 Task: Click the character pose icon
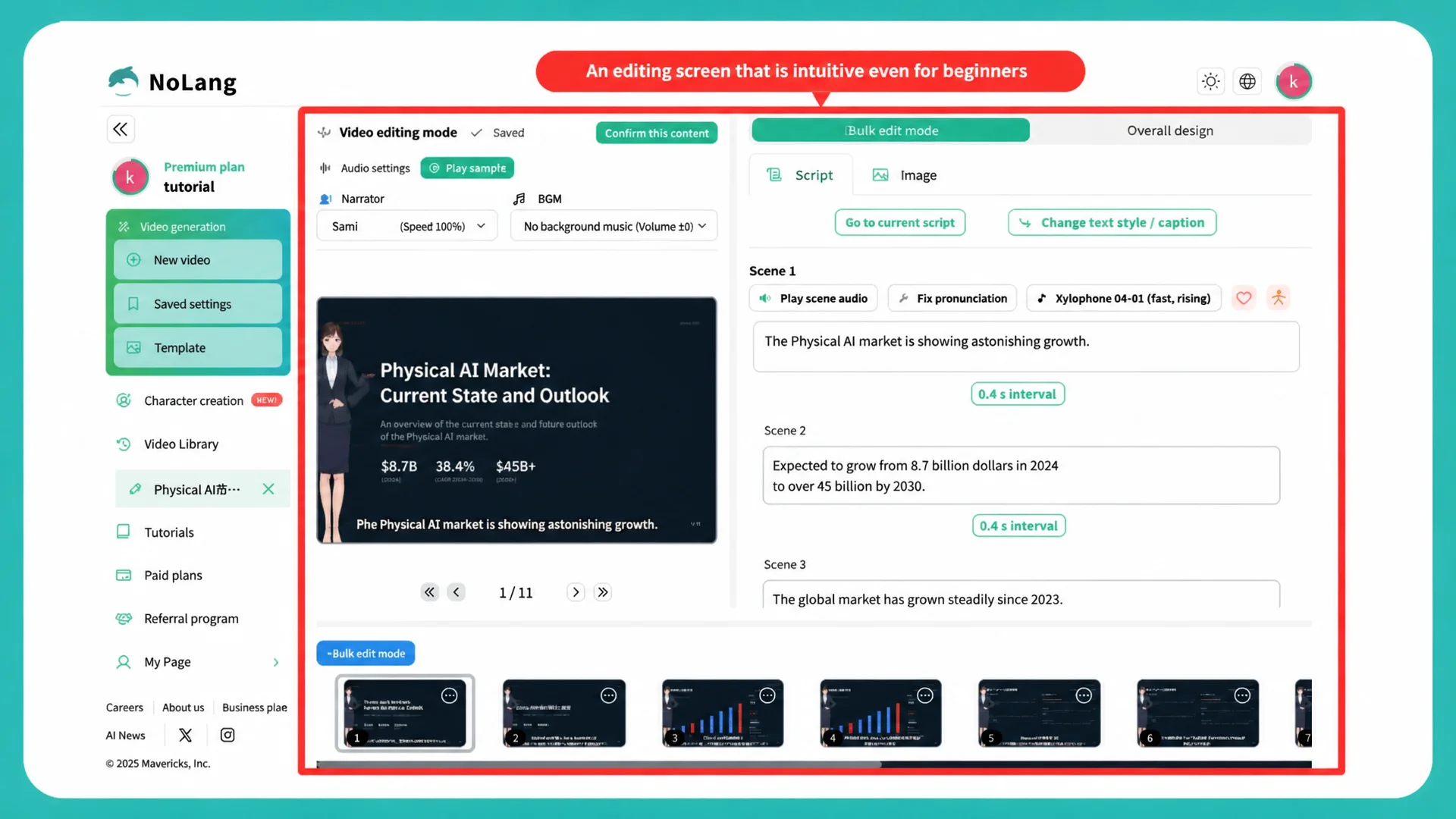1279,298
